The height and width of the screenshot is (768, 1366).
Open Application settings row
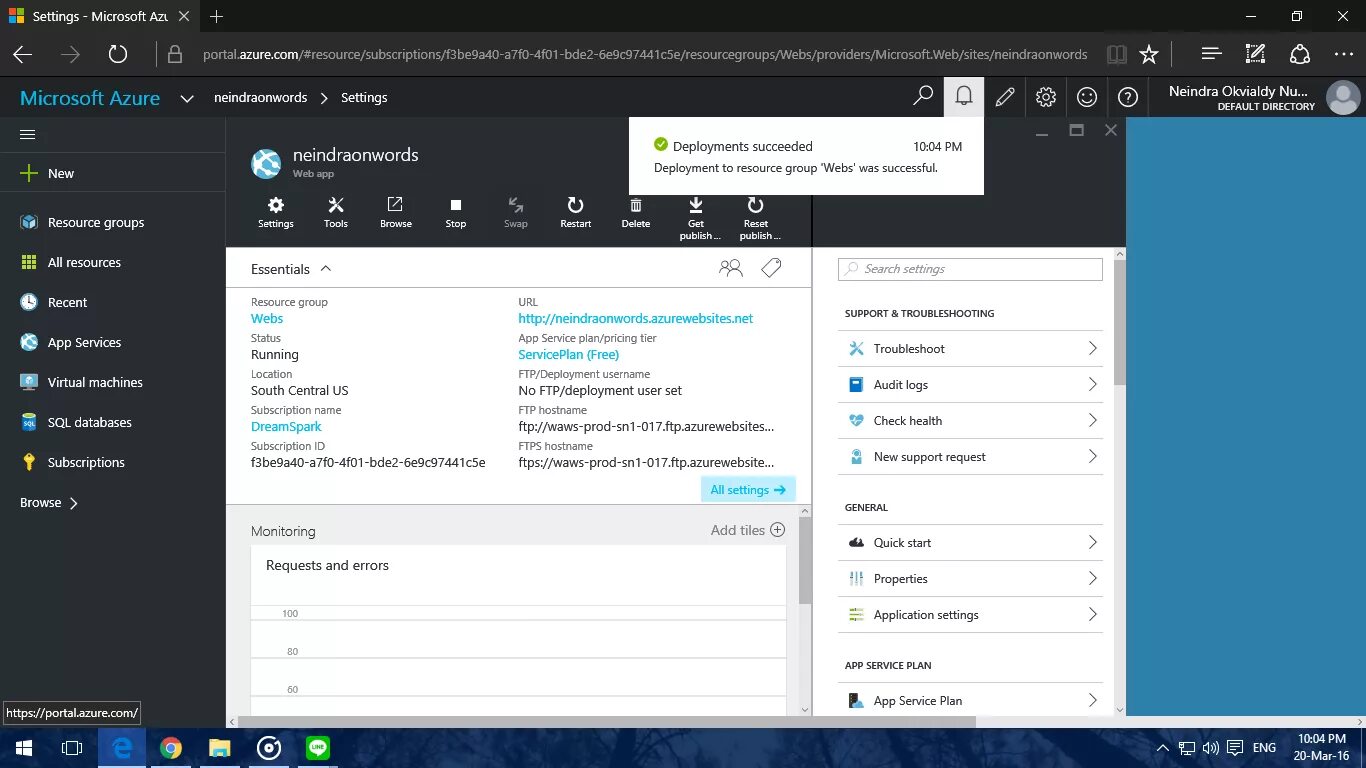pyautogui.click(x=970, y=615)
